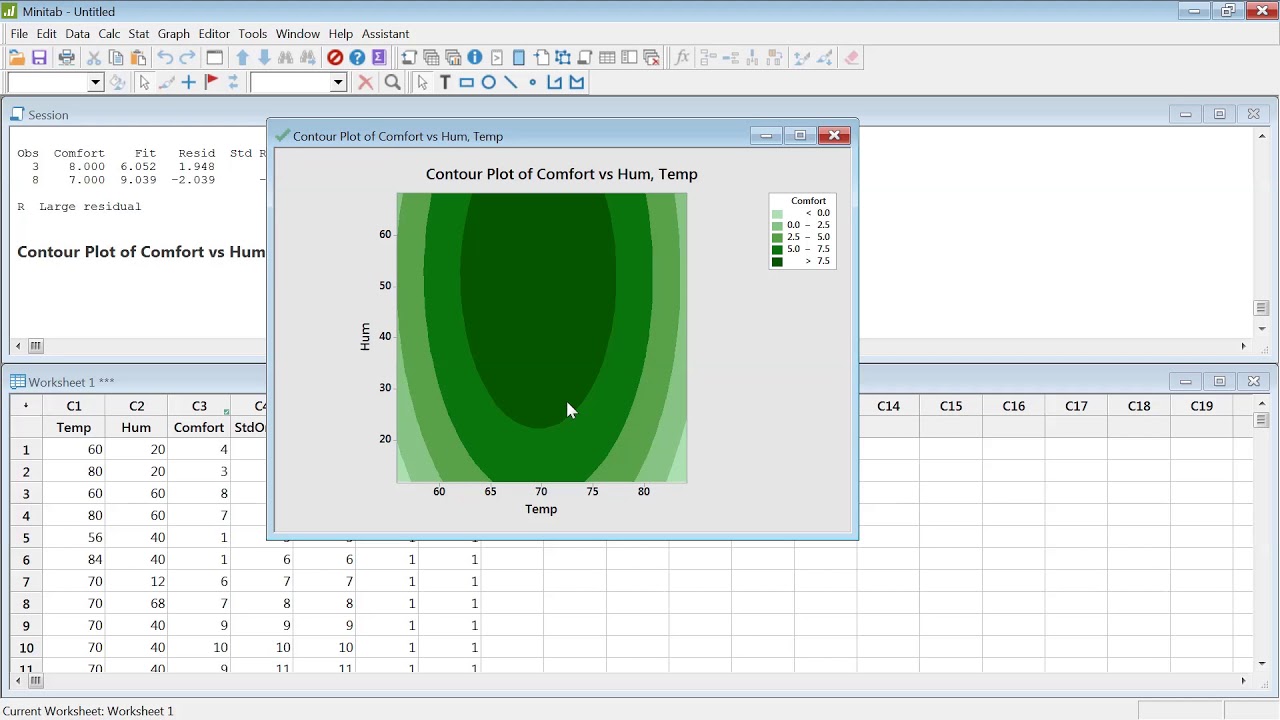Save the project using the floppy disk icon
The width and height of the screenshot is (1280, 720).
pos(39,58)
